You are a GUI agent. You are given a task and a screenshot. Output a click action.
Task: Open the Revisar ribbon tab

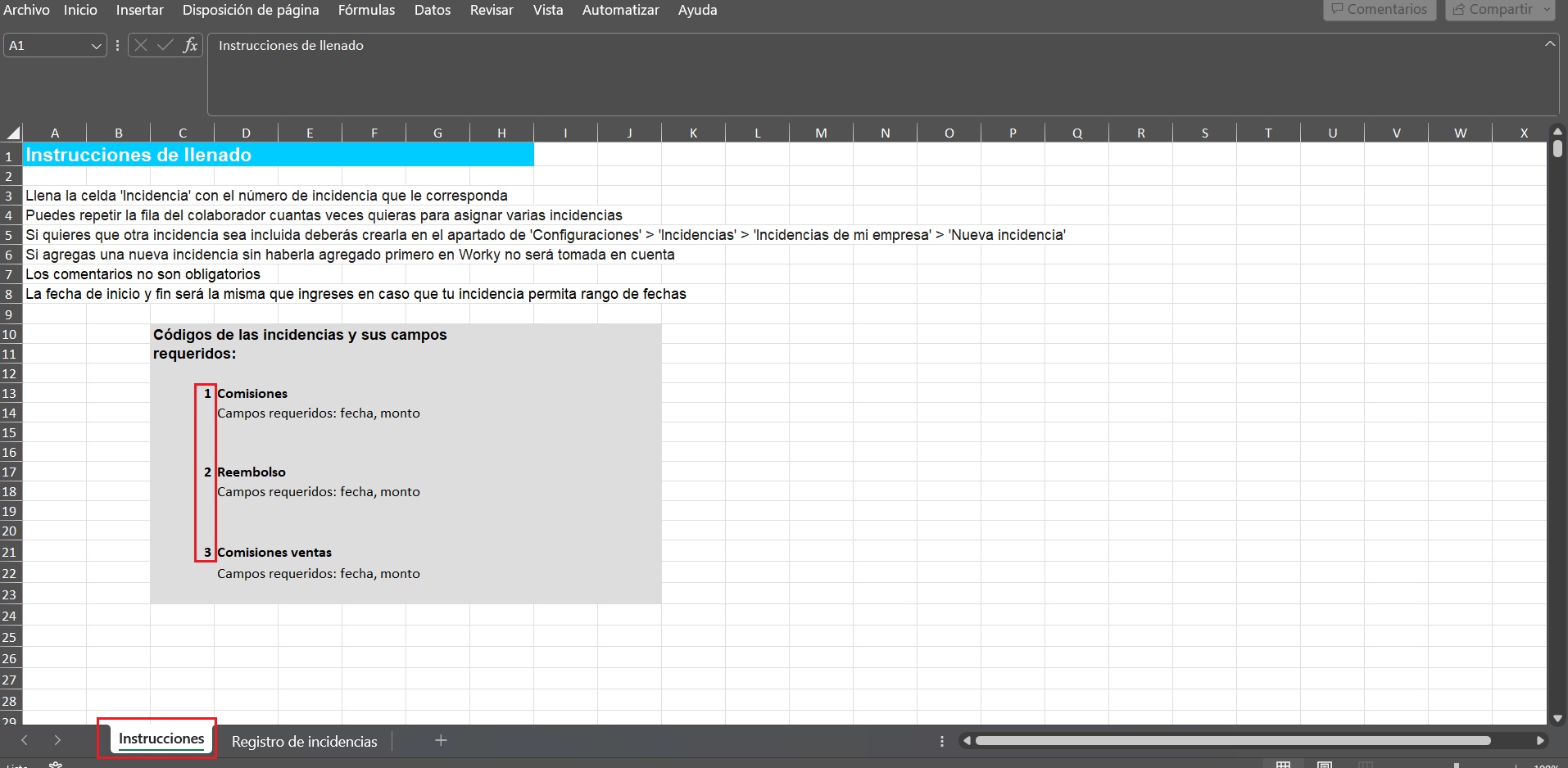tap(492, 10)
